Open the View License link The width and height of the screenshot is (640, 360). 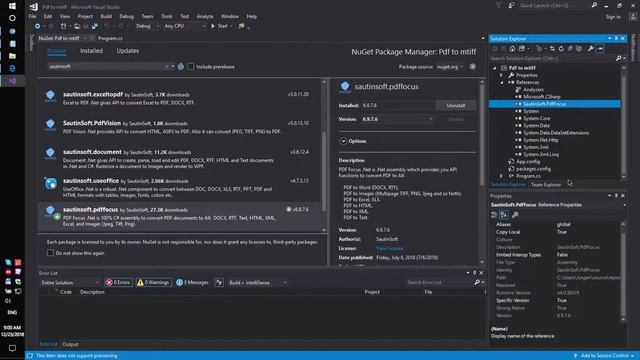[389, 248]
